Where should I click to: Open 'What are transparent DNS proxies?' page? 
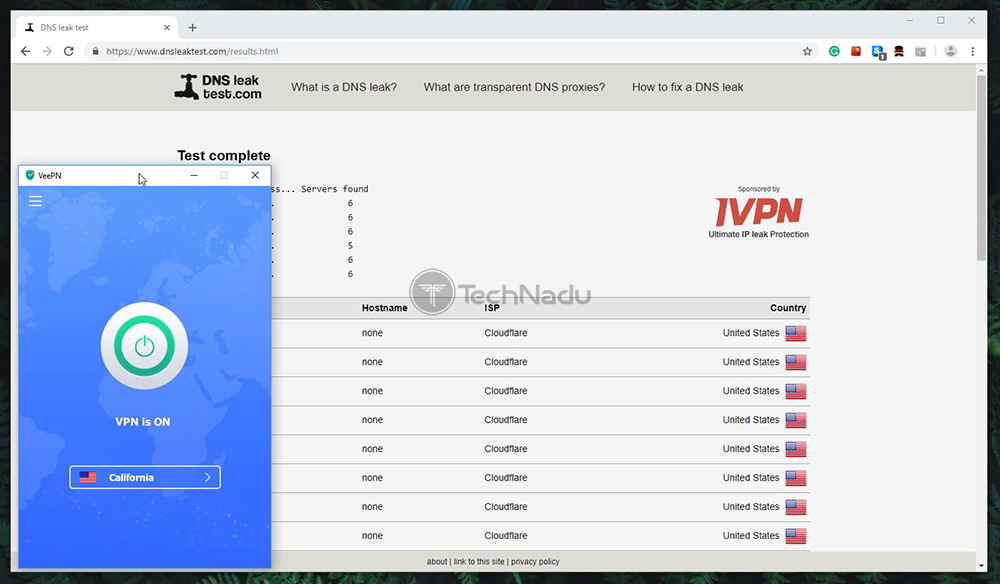514,87
